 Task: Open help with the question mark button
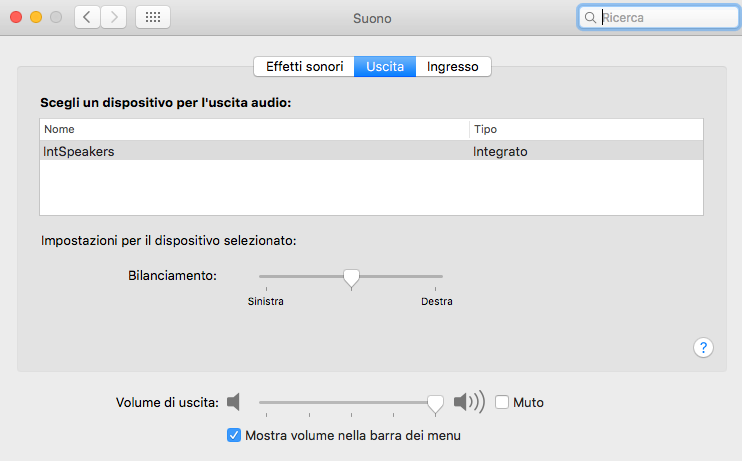703,347
